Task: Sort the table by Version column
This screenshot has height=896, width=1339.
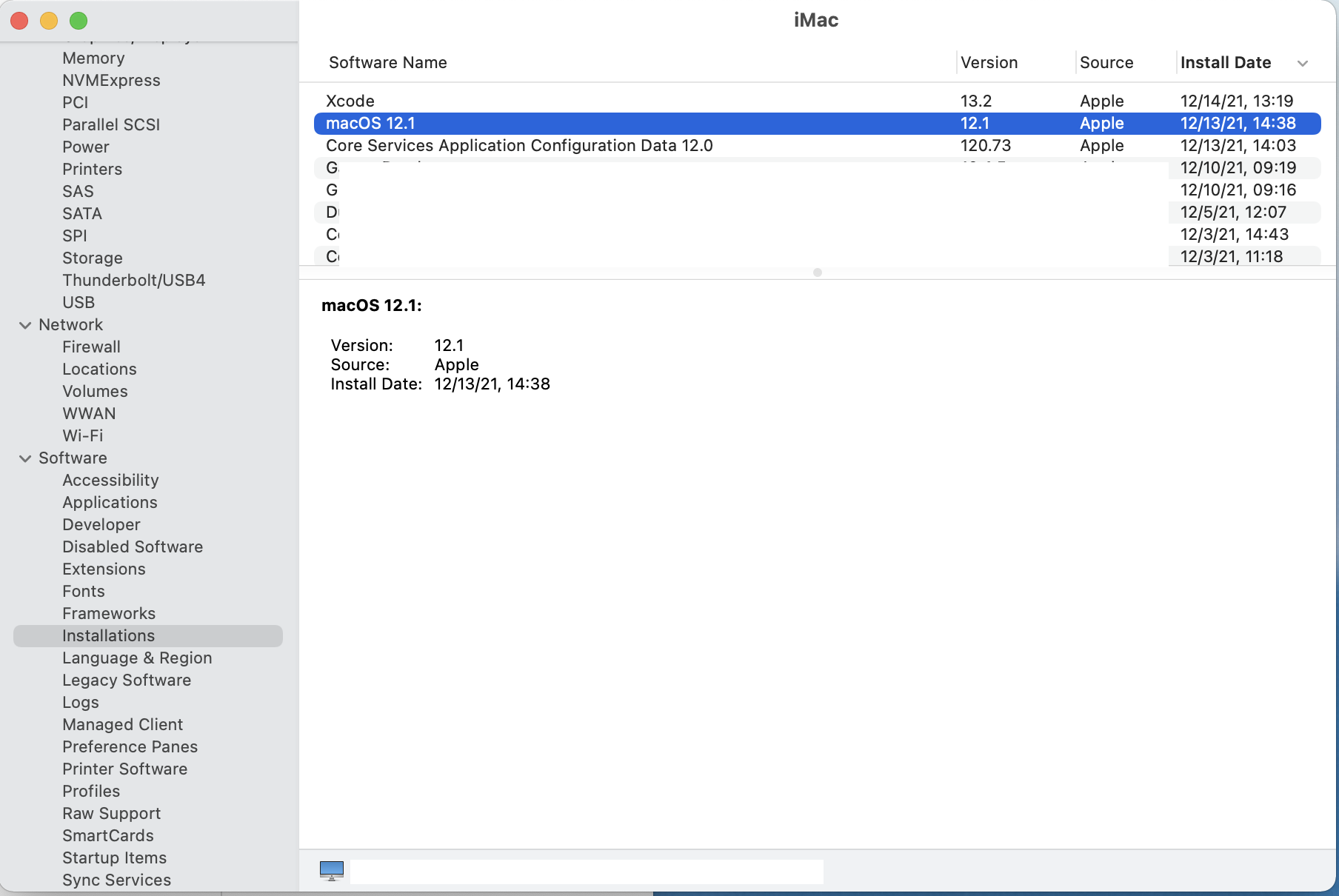Action: point(989,63)
